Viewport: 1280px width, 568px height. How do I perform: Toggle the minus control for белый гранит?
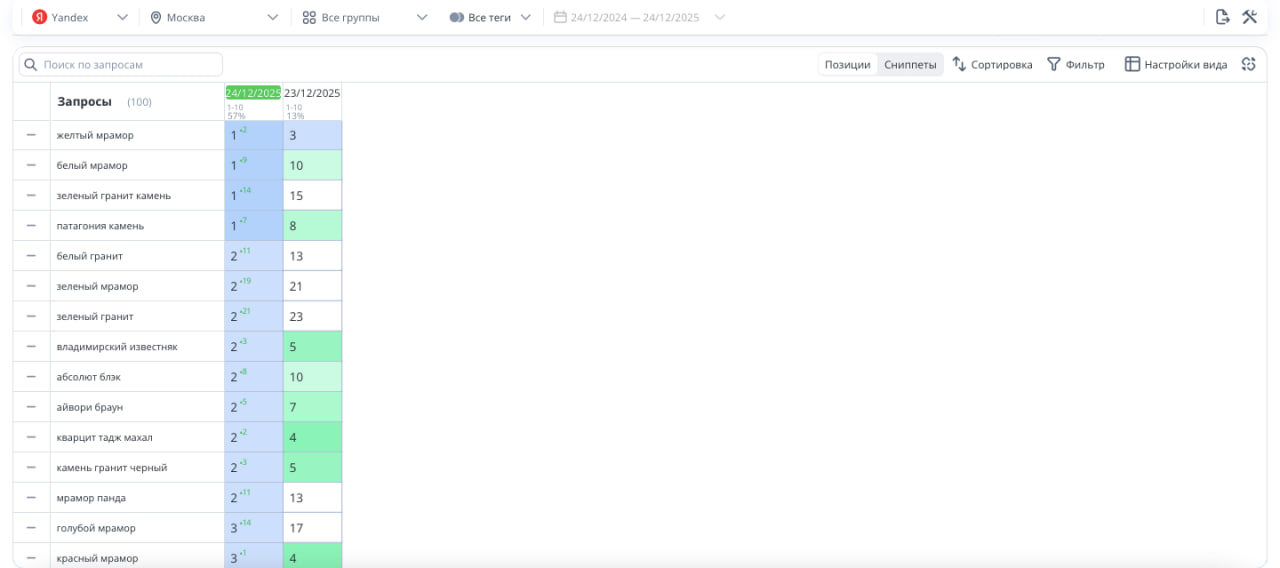coord(31,256)
